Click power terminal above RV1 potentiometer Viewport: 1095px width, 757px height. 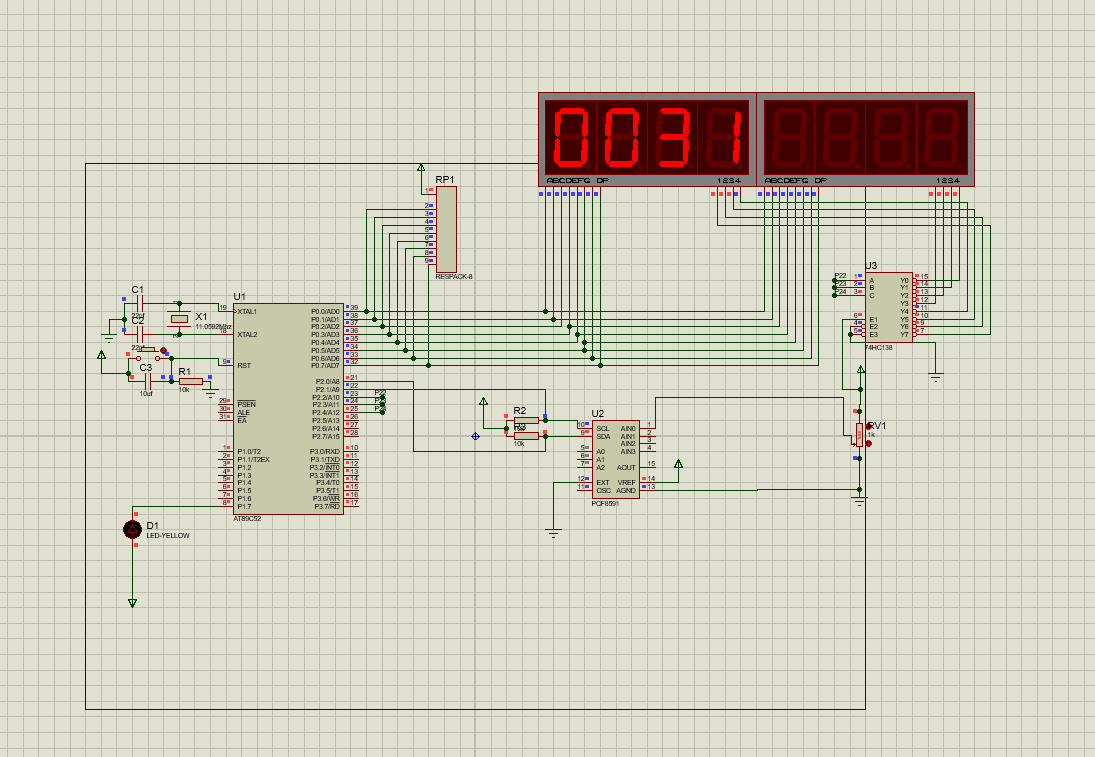[x=860, y=369]
